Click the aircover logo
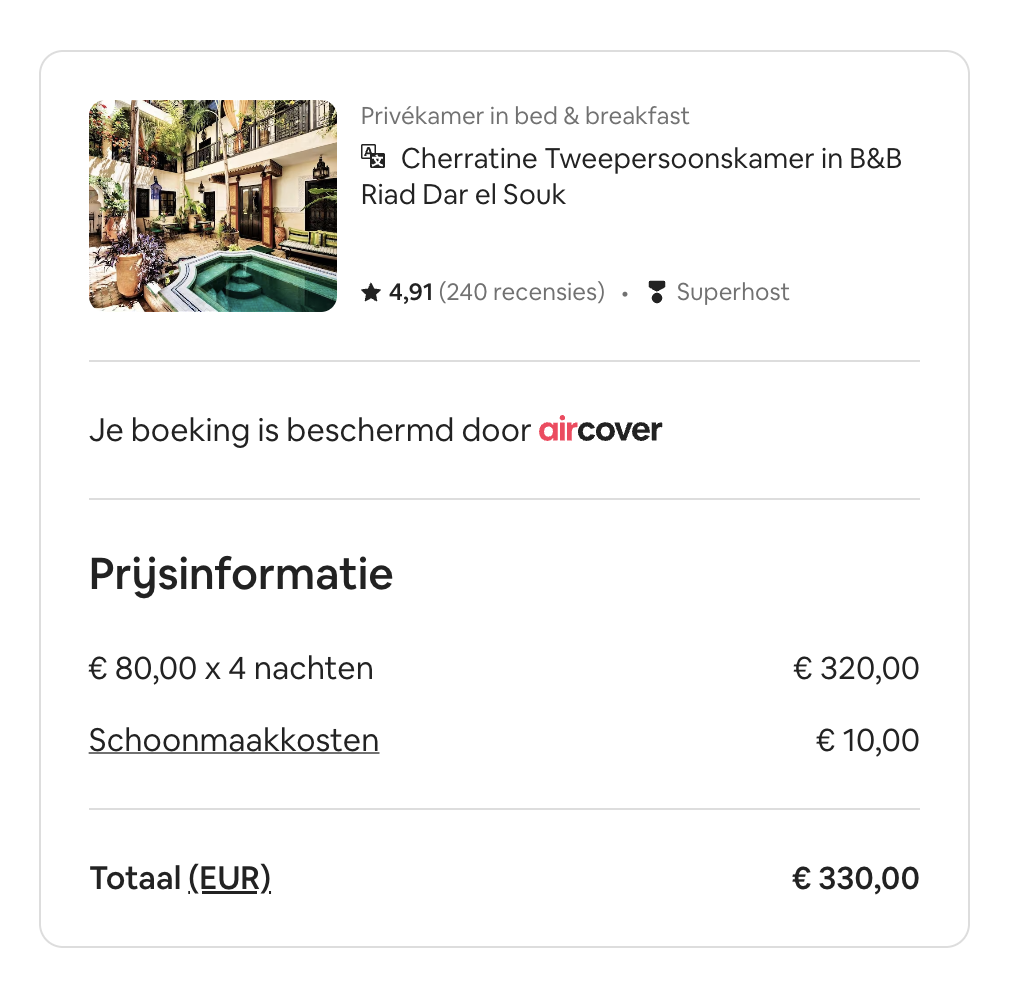 click(600, 430)
